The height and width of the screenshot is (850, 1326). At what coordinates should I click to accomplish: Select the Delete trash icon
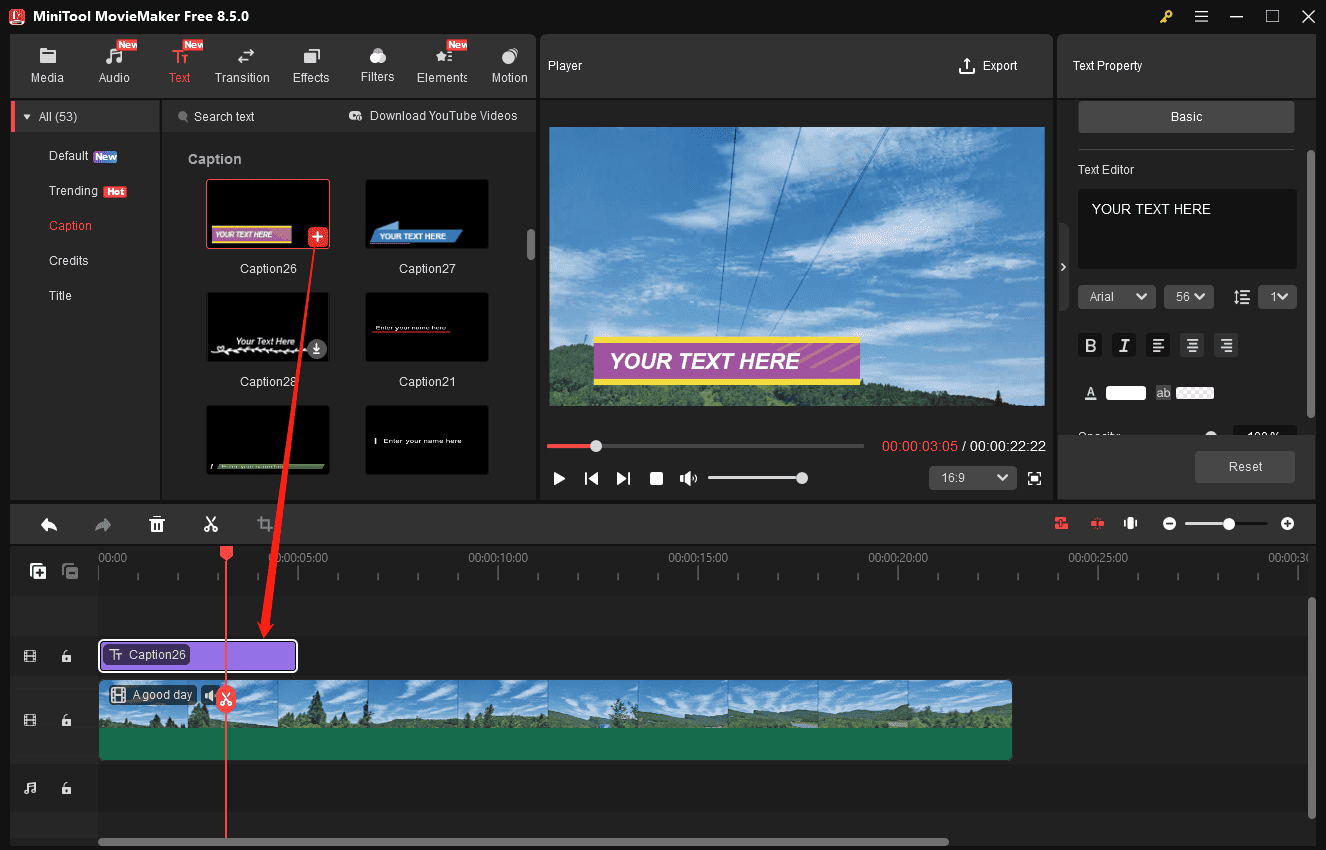pyautogui.click(x=157, y=523)
